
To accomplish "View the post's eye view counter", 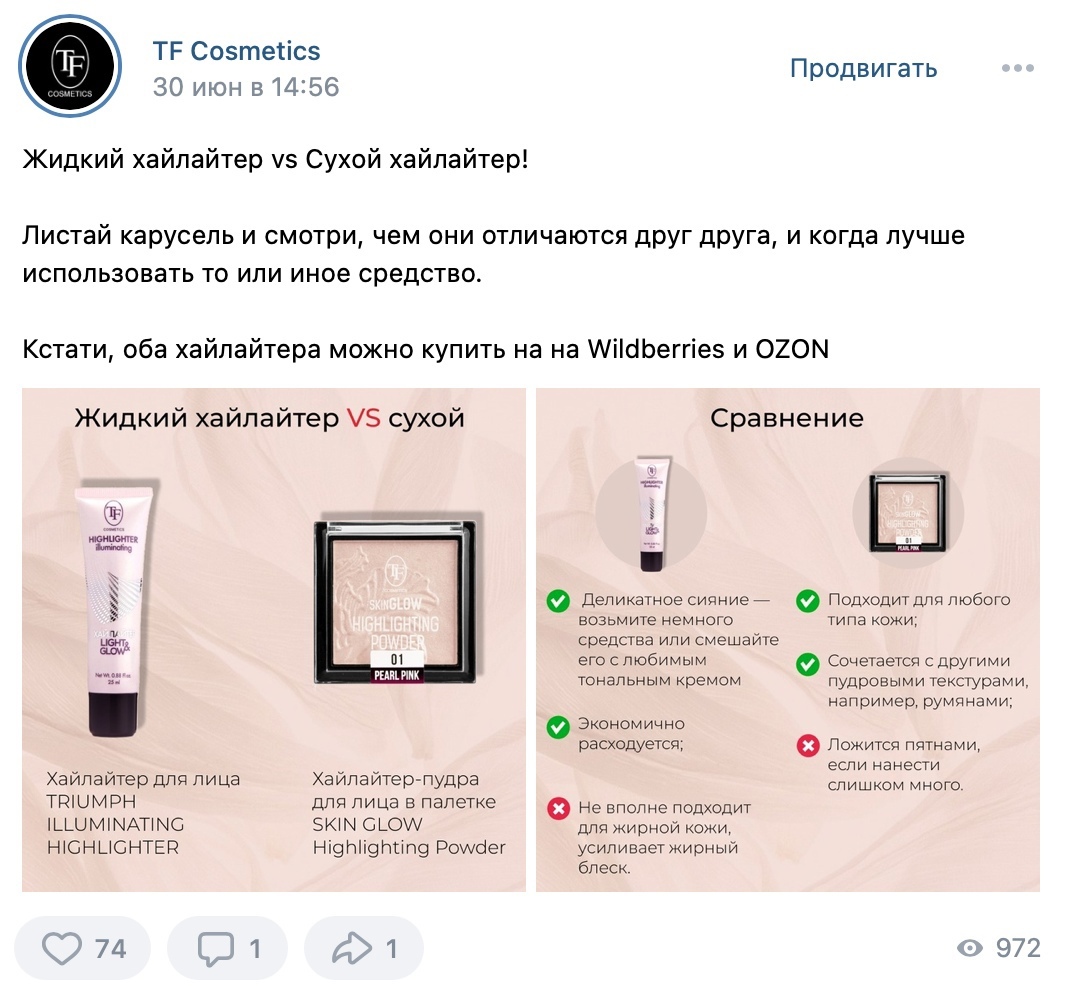I will point(999,948).
